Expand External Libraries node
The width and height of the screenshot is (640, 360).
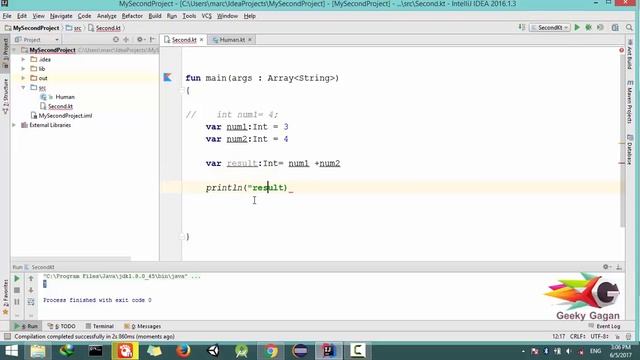tap(14, 125)
